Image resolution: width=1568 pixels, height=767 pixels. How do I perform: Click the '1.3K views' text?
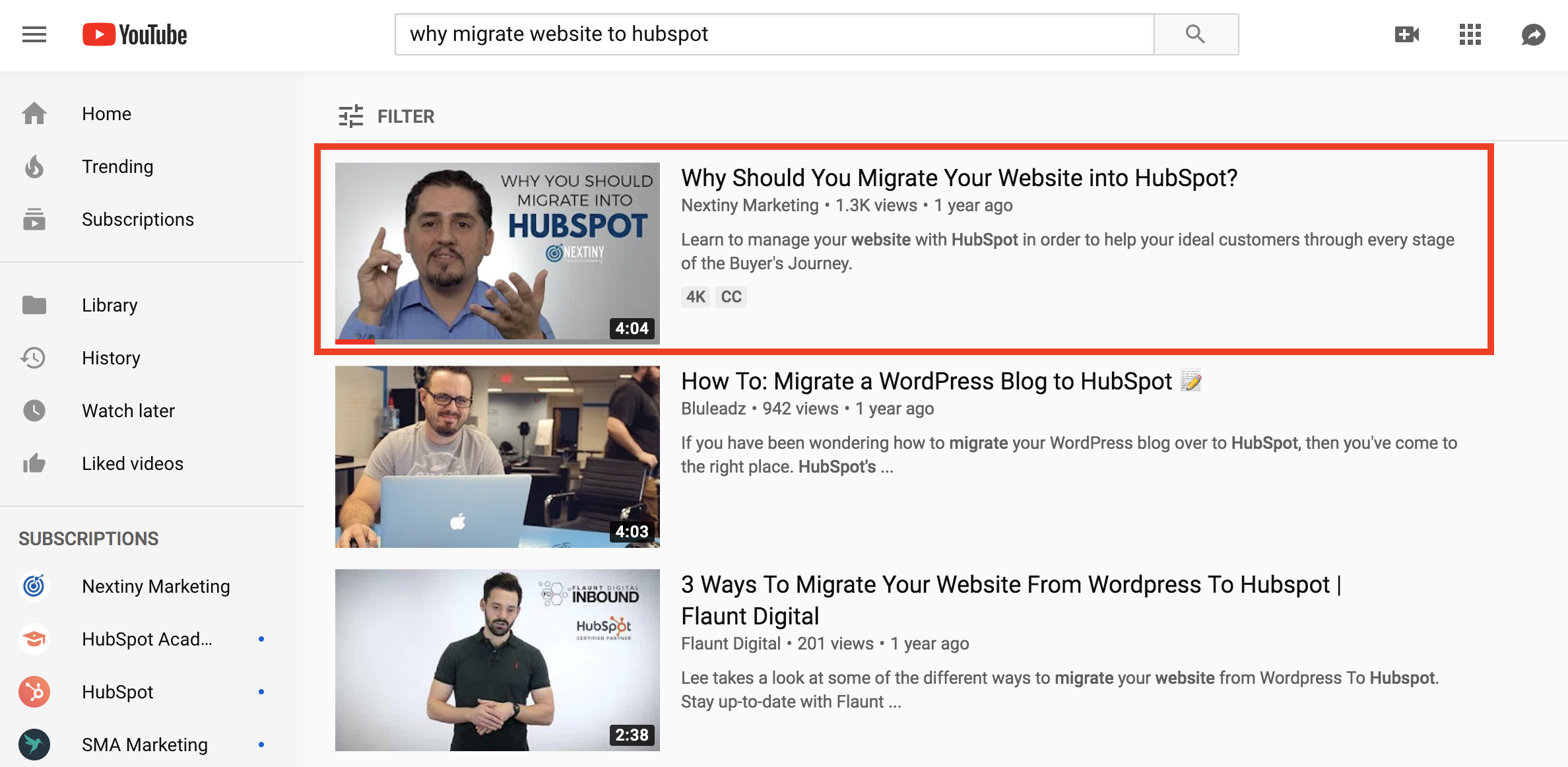(x=876, y=205)
